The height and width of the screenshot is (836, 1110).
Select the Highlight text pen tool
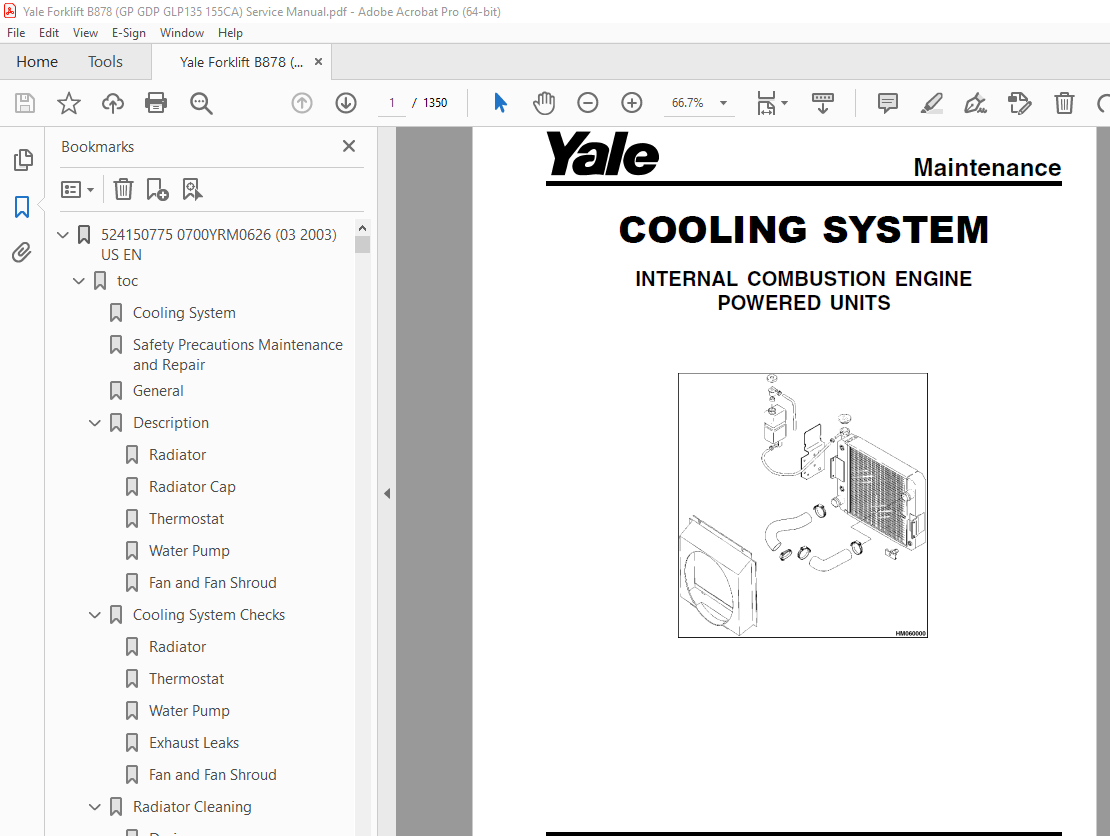point(932,103)
